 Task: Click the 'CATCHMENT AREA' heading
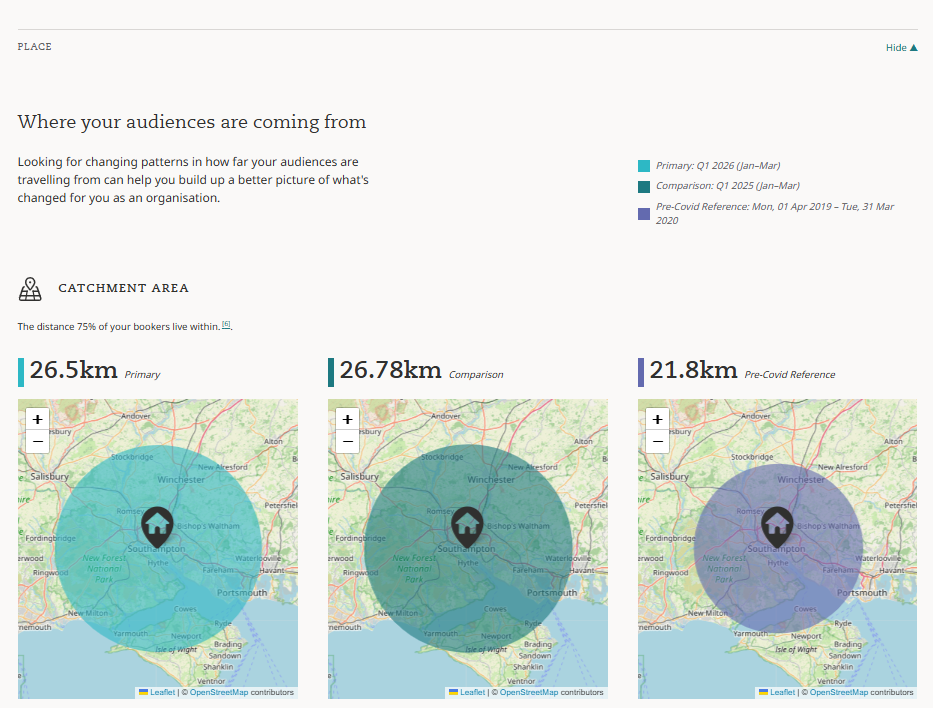coord(123,289)
